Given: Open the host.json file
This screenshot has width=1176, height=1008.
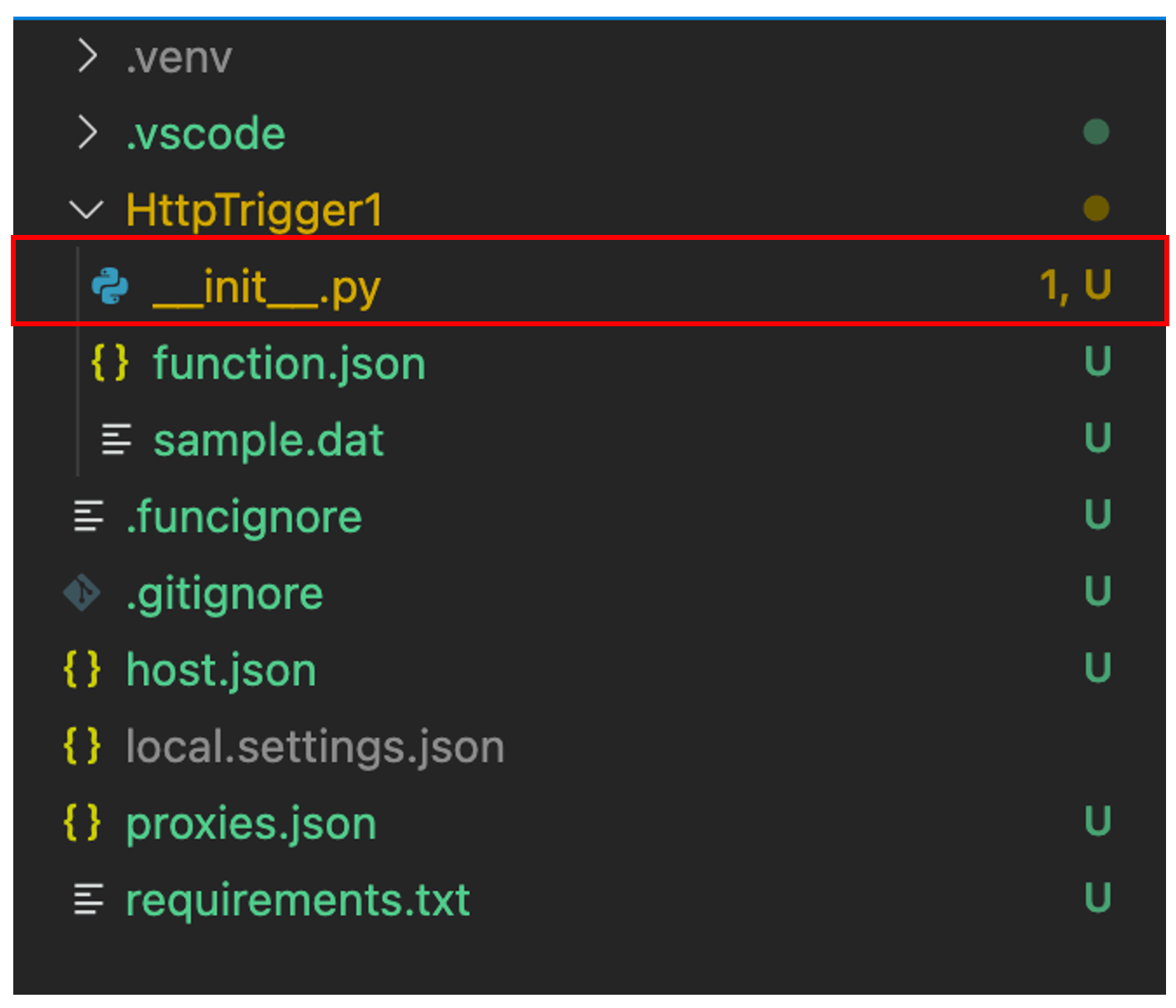Looking at the screenshot, I should pos(221,669).
